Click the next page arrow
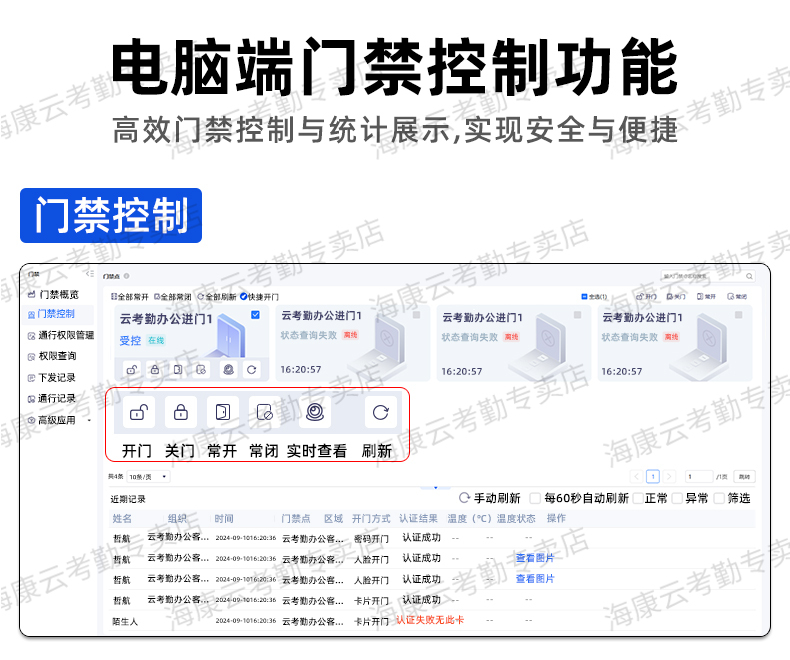 tap(669, 477)
